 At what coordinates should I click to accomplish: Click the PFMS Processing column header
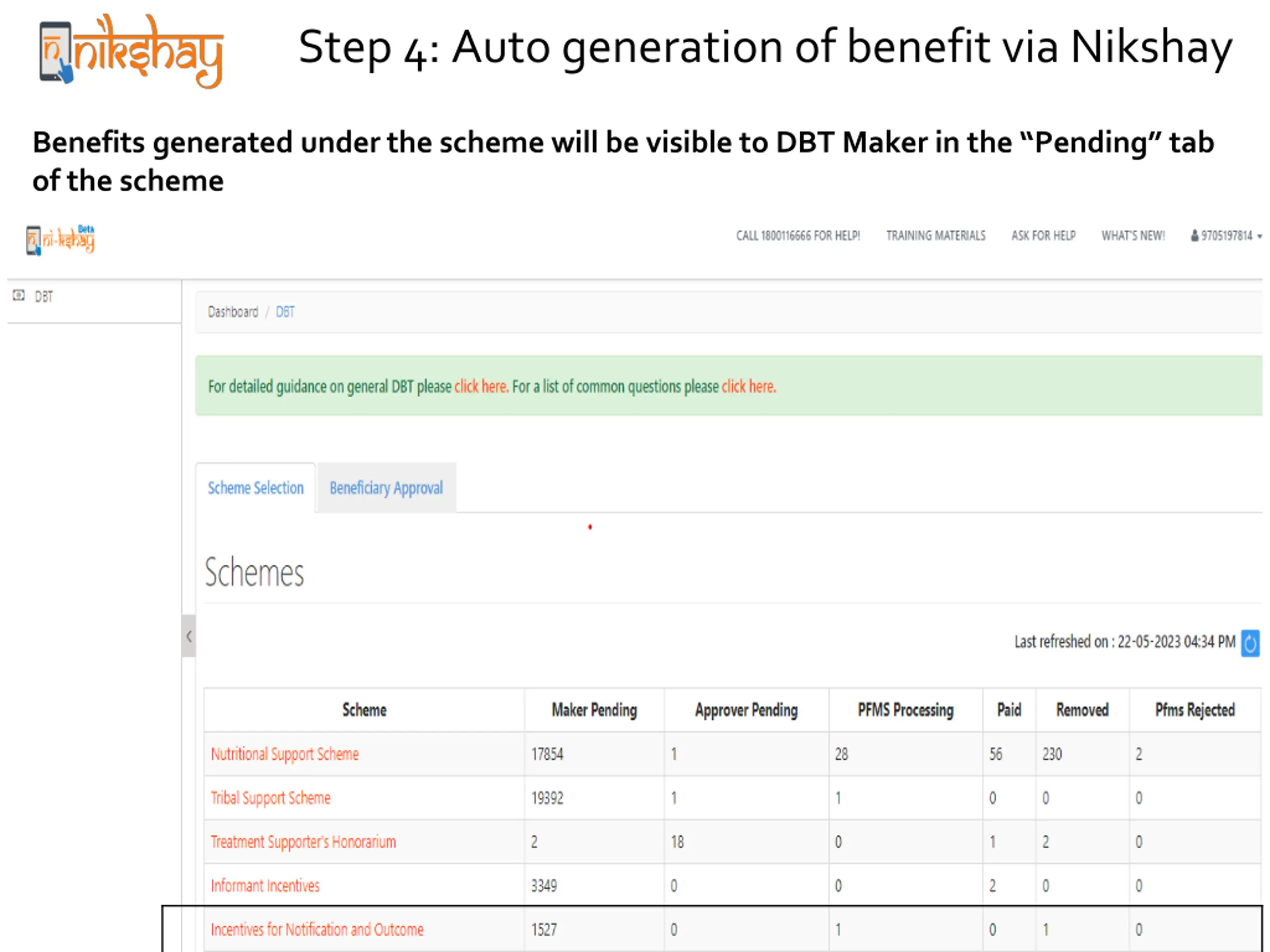(905, 710)
